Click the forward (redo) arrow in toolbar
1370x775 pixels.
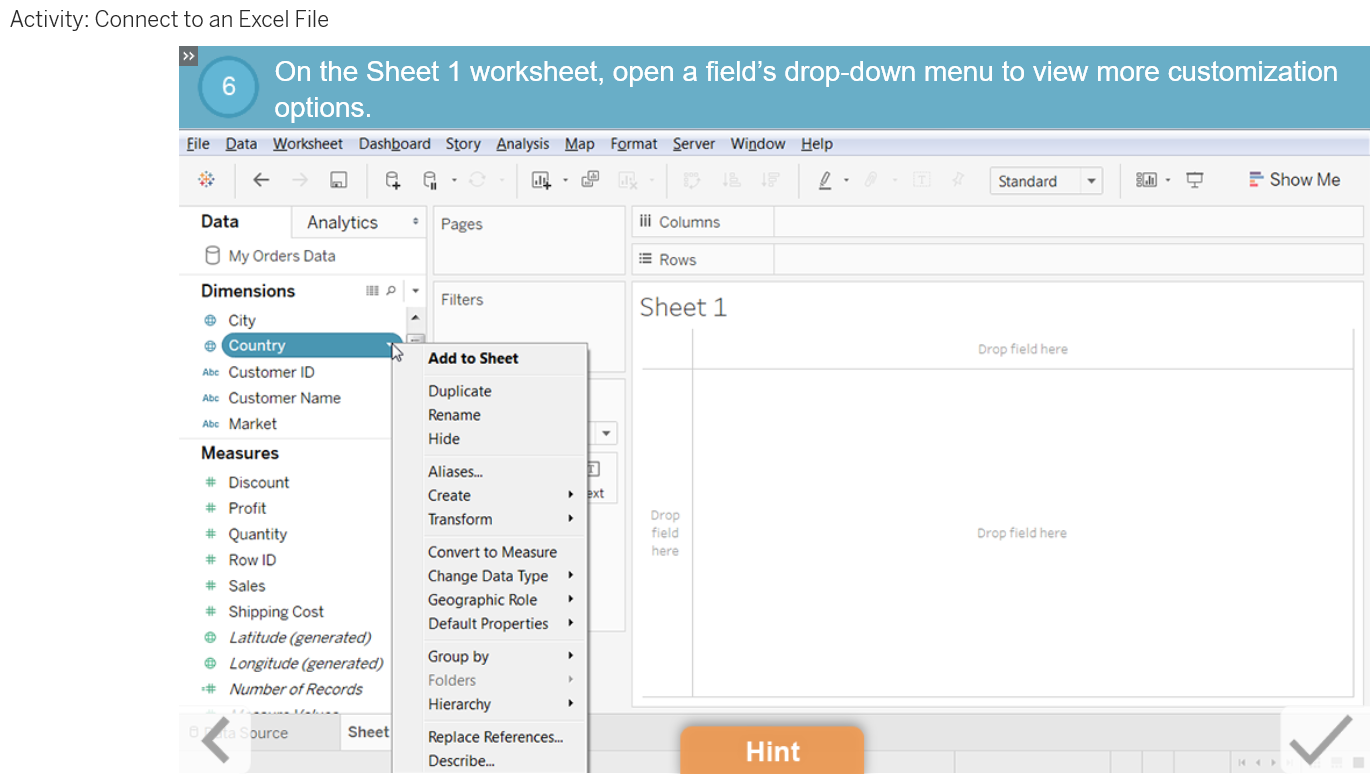click(299, 180)
